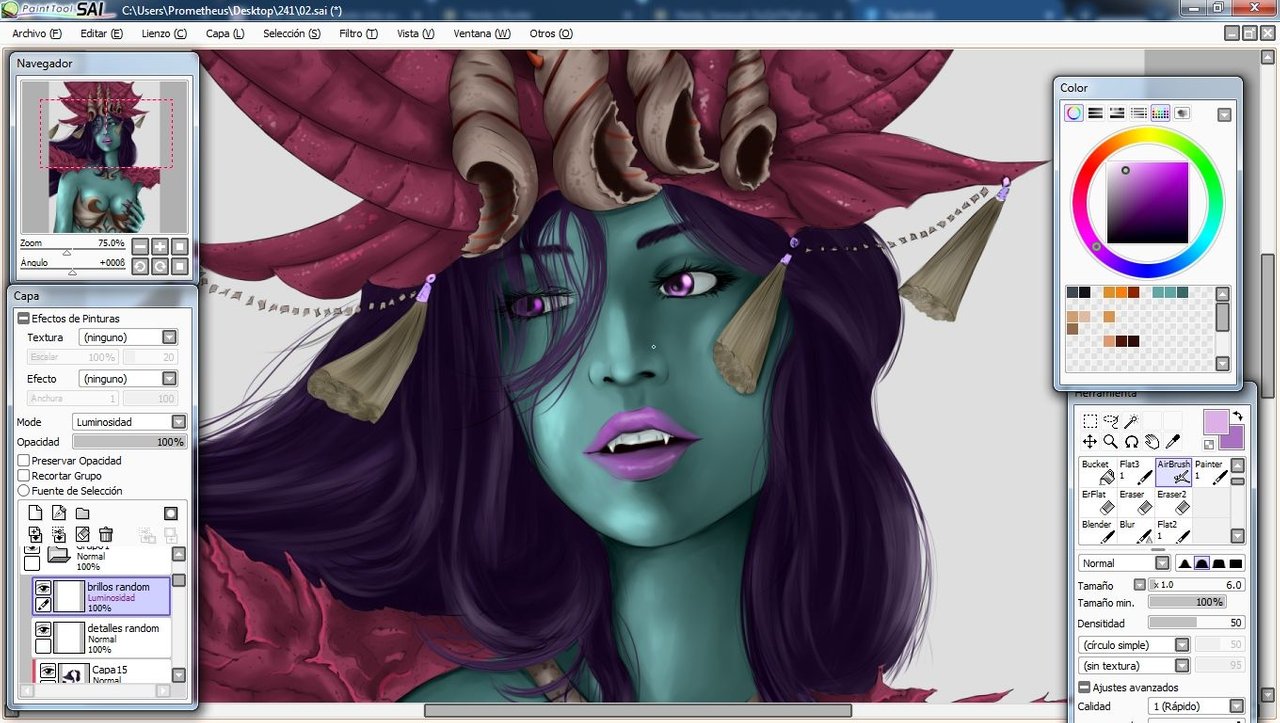Toggle the scratchpad view in Color panel
1280x723 pixels.
(1182, 113)
